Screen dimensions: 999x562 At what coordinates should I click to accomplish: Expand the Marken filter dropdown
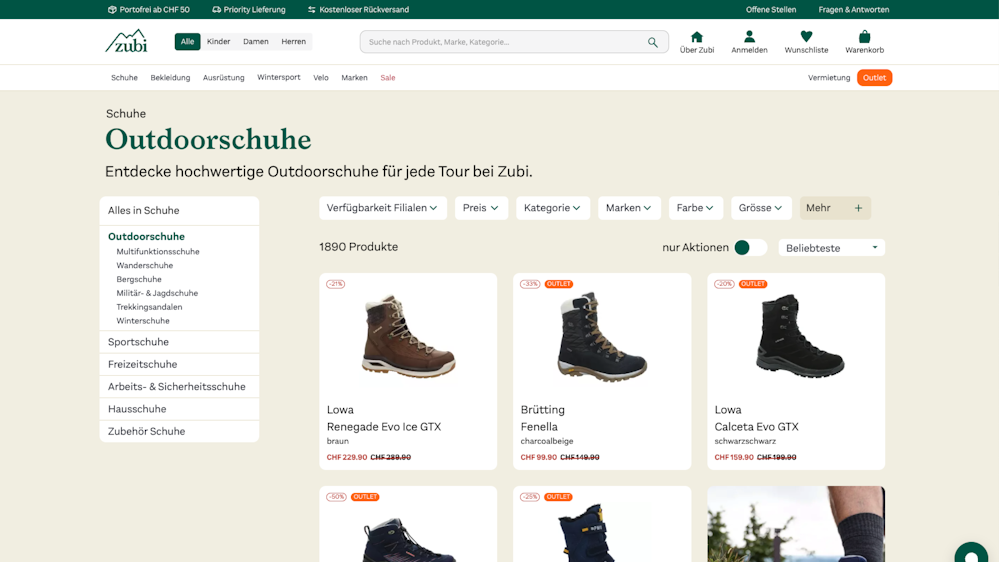coord(629,208)
